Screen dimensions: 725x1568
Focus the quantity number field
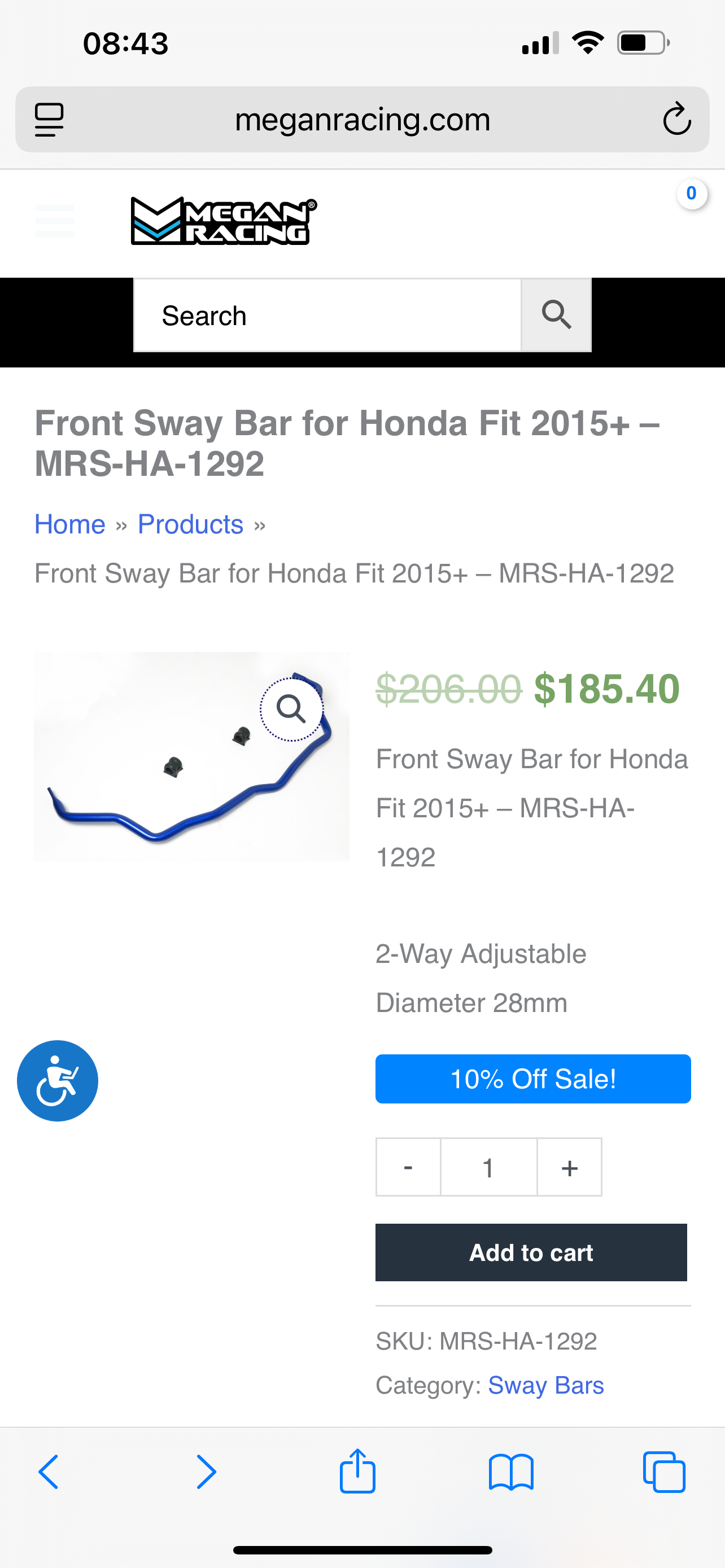(488, 1167)
